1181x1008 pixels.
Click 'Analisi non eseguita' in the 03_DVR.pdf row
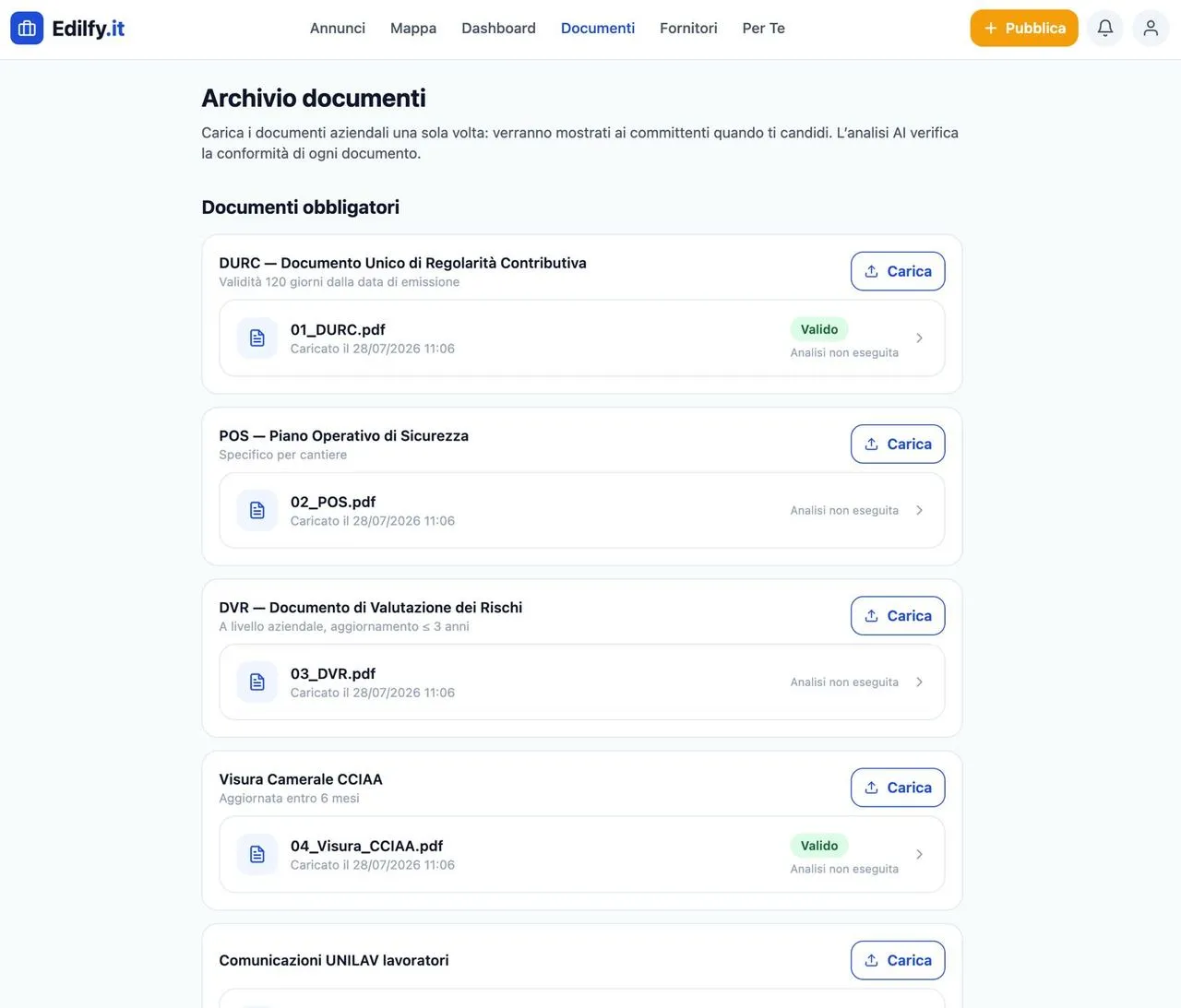click(844, 682)
